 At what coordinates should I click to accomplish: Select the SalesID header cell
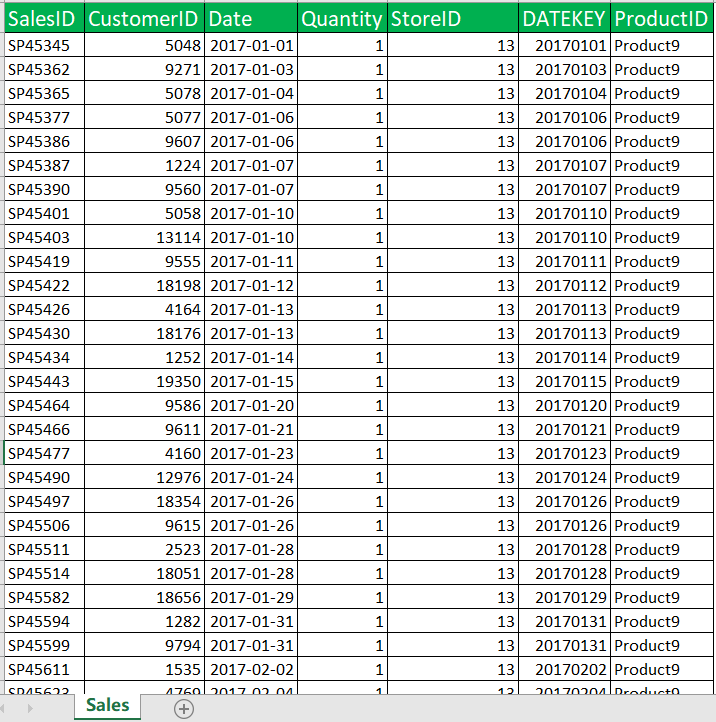pos(44,18)
